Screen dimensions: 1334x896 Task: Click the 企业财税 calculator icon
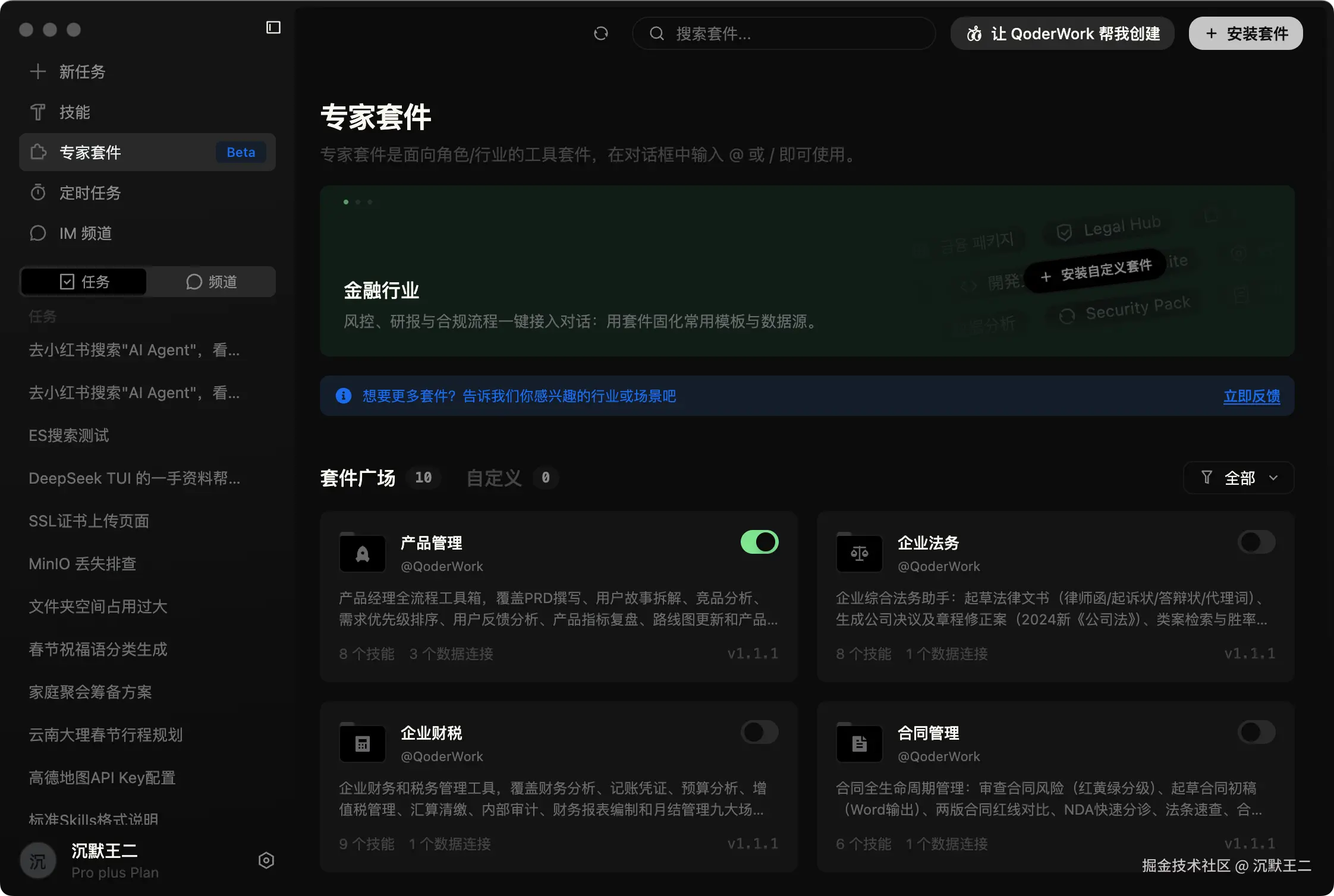[x=363, y=743]
